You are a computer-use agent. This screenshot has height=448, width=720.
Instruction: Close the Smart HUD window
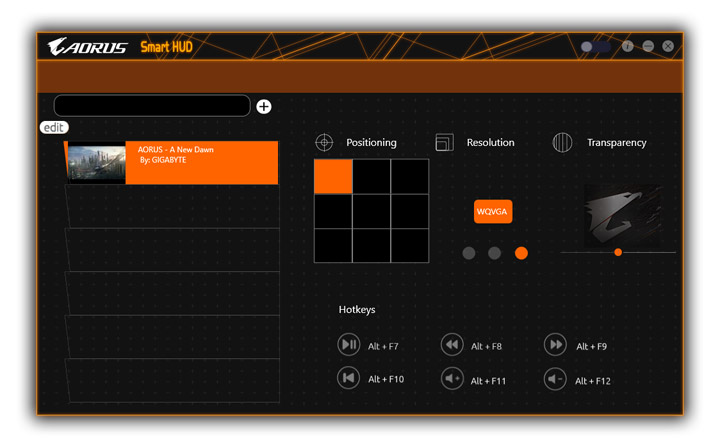pyautogui.click(x=668, y=46)
